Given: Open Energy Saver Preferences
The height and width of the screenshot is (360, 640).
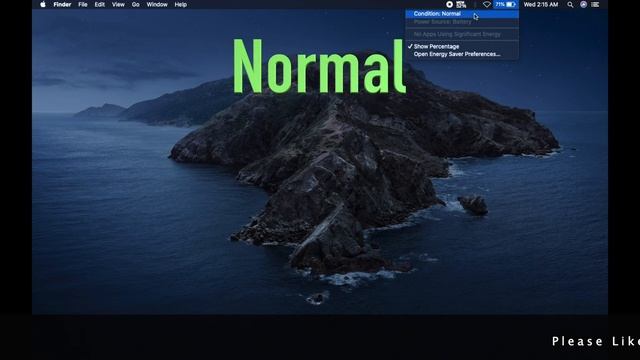Looking at the screenshot, I should click(462, 54).
